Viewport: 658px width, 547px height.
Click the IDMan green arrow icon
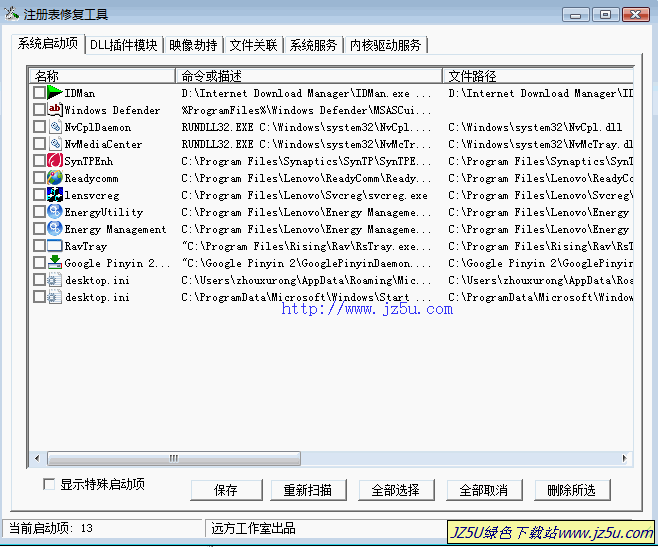tap(55, 93)
